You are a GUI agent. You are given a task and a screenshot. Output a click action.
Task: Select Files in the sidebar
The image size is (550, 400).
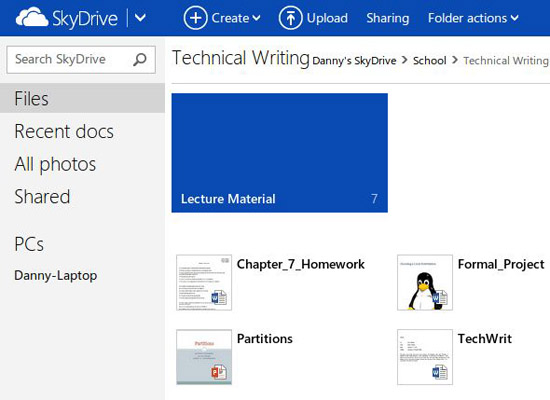point(82,98)
